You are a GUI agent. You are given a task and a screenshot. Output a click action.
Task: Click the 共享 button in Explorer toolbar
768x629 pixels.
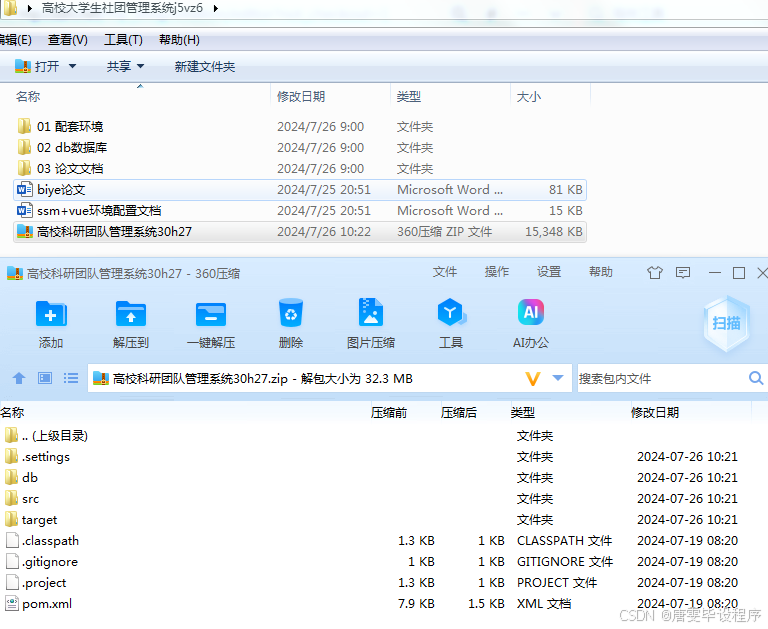click(x=119, y=66)
